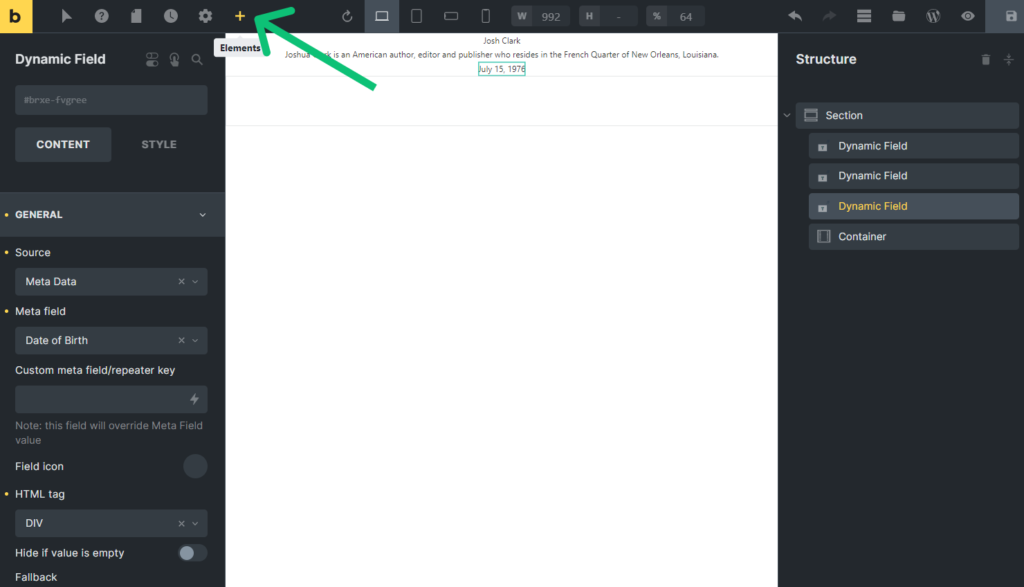Click the zoom percentage field
The width and height of the screenshot is (1024, 587).
685,16
